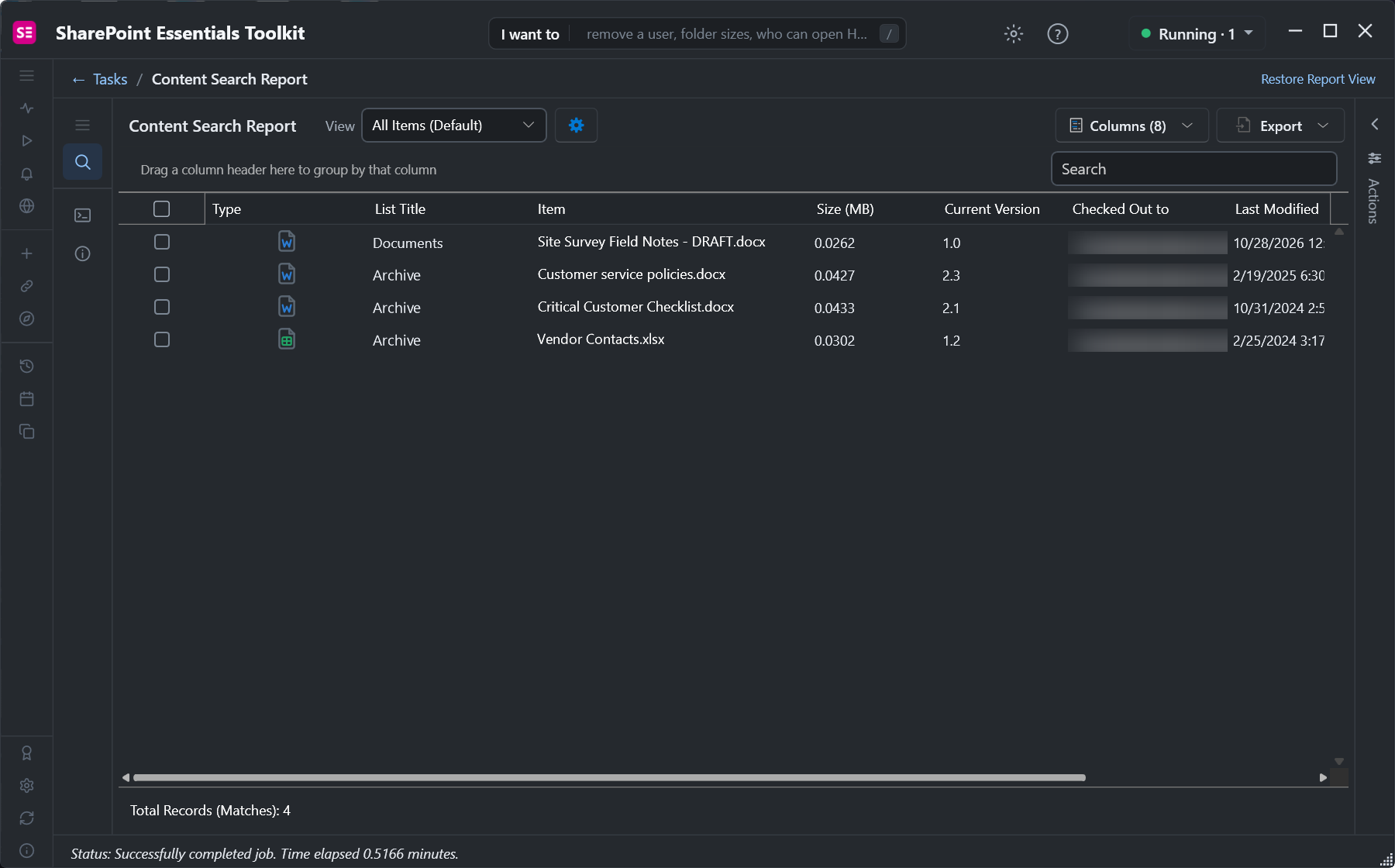The image size is (1395, 868).
Task: Expand the Columns (8) dropdown
Action: (1131, 126)
